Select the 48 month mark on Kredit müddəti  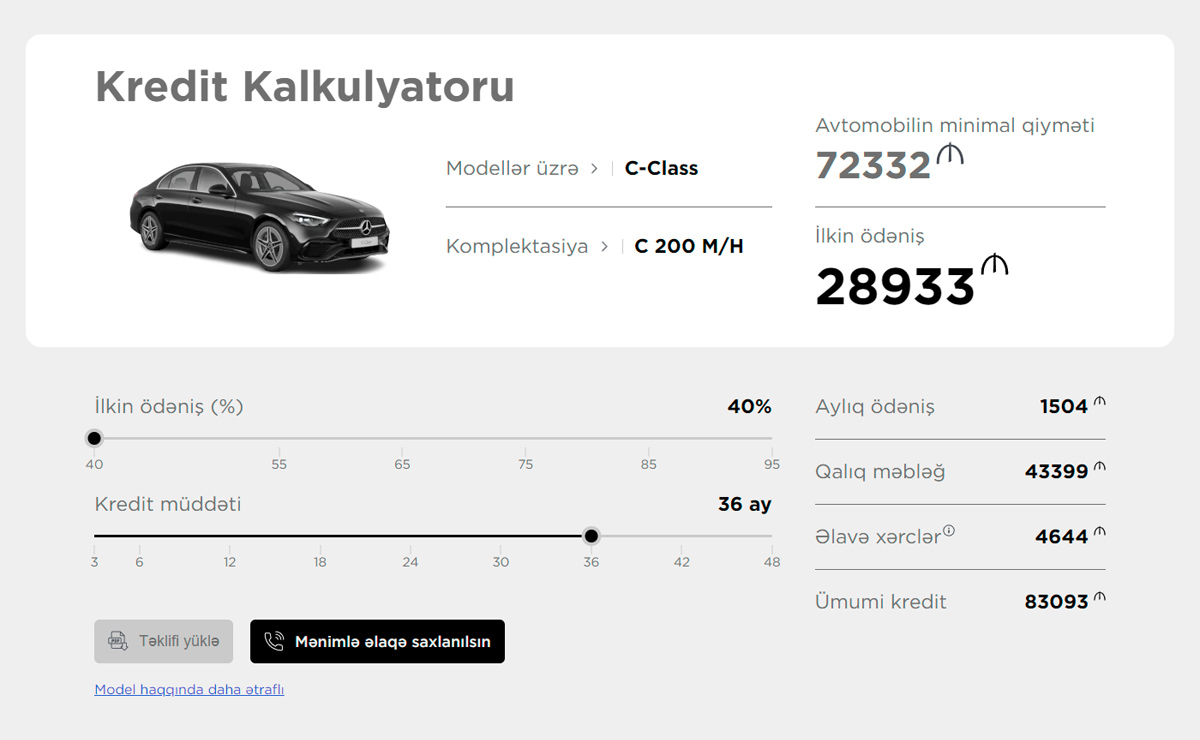[x=771, y=537]
